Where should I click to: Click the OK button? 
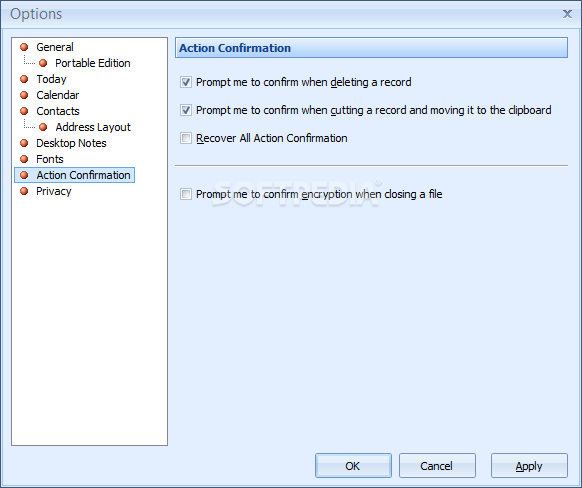tap(353, 465)
